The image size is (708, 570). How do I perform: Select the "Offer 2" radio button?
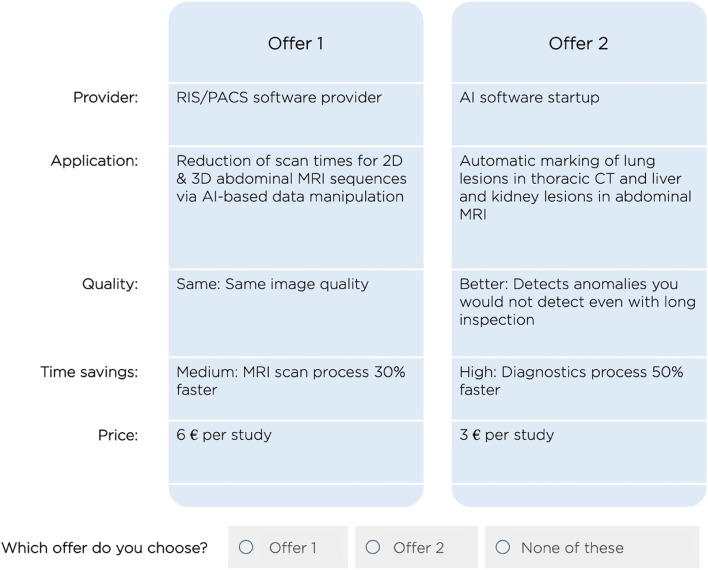(373, 547)
